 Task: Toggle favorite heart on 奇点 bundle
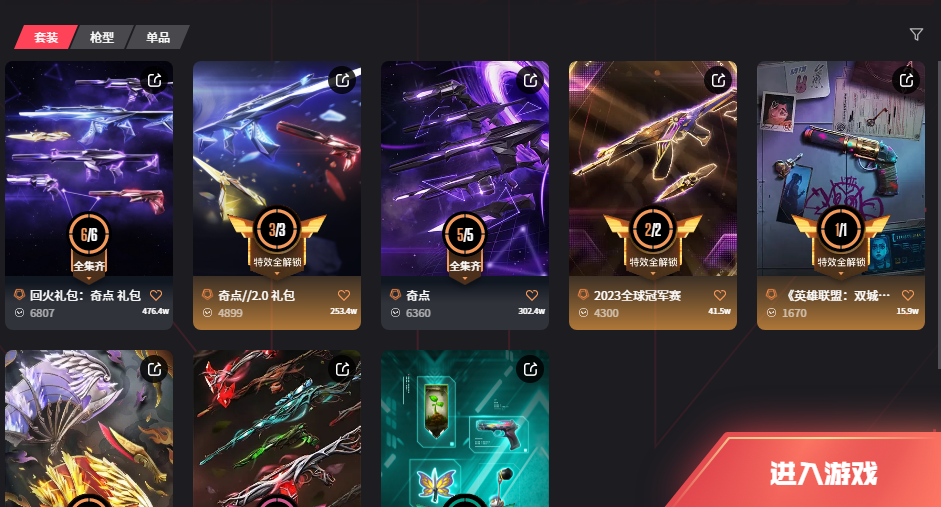[532, 295]
